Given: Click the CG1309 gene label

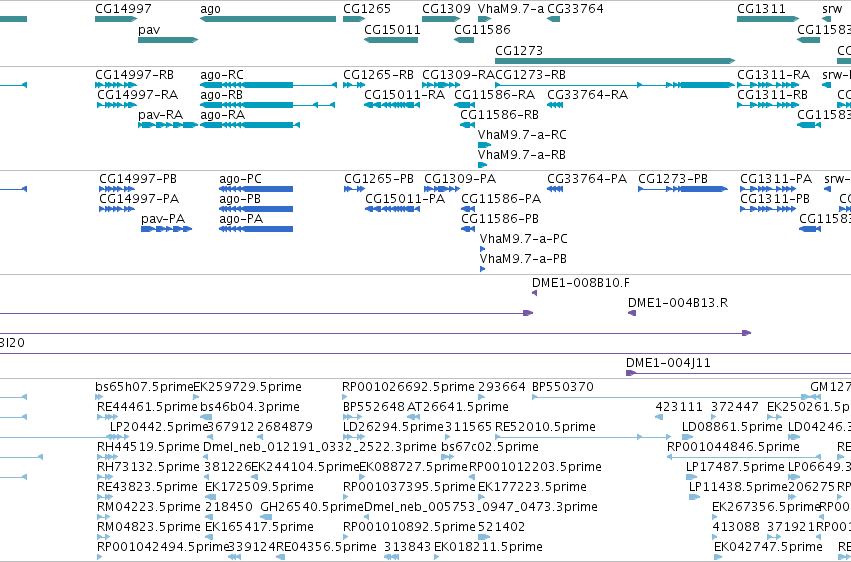Looking at the screenshot, I should pos(446,9).
